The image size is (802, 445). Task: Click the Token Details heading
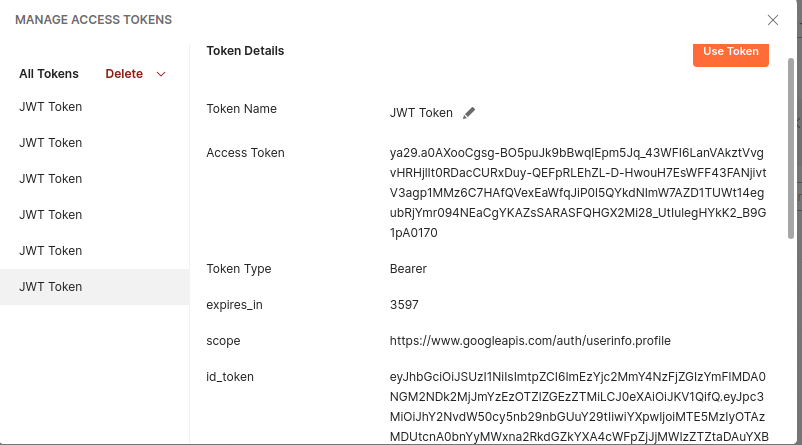pyautogui.click(x=245, y=51)
